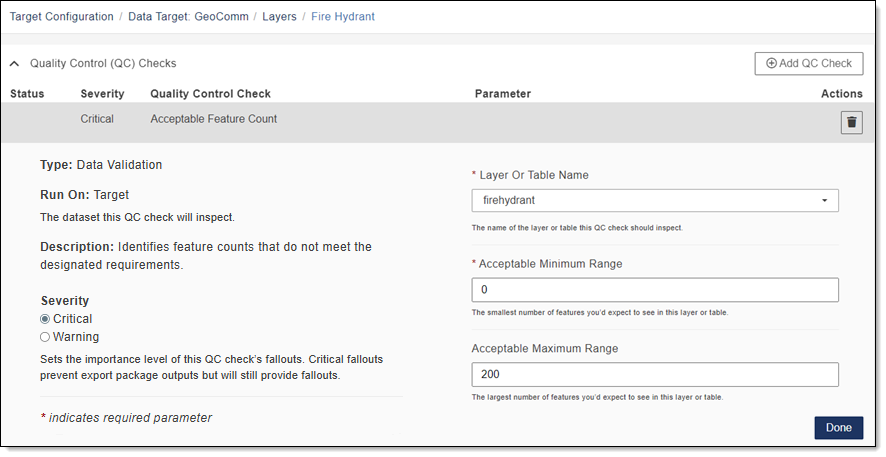This screenshot has height=457, width=886.
Task: Click the dropdown arrow beside firehydrant
Action: (x=824, y=200)
